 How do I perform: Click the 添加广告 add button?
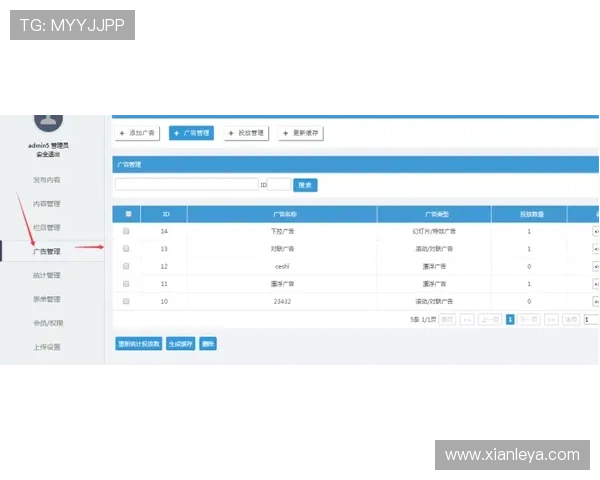[x=138, y=133]
